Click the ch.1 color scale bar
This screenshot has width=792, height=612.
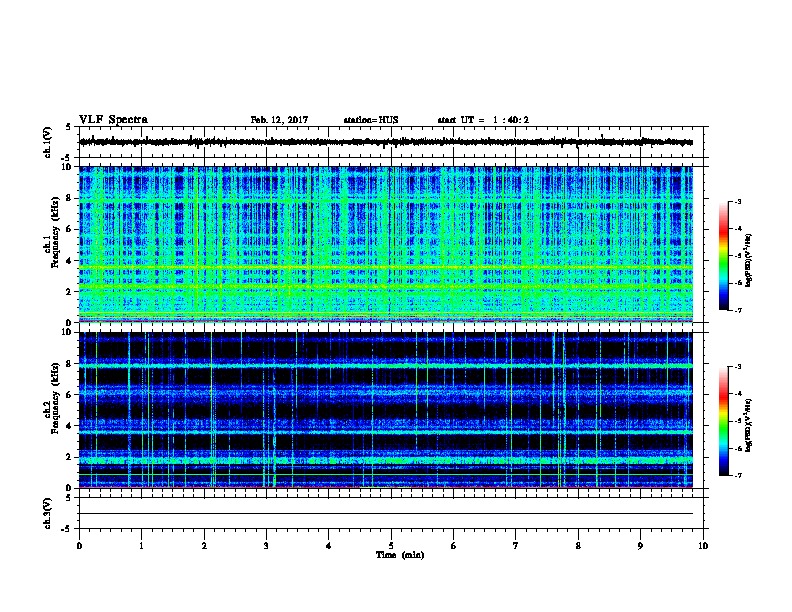pos(724,256)
